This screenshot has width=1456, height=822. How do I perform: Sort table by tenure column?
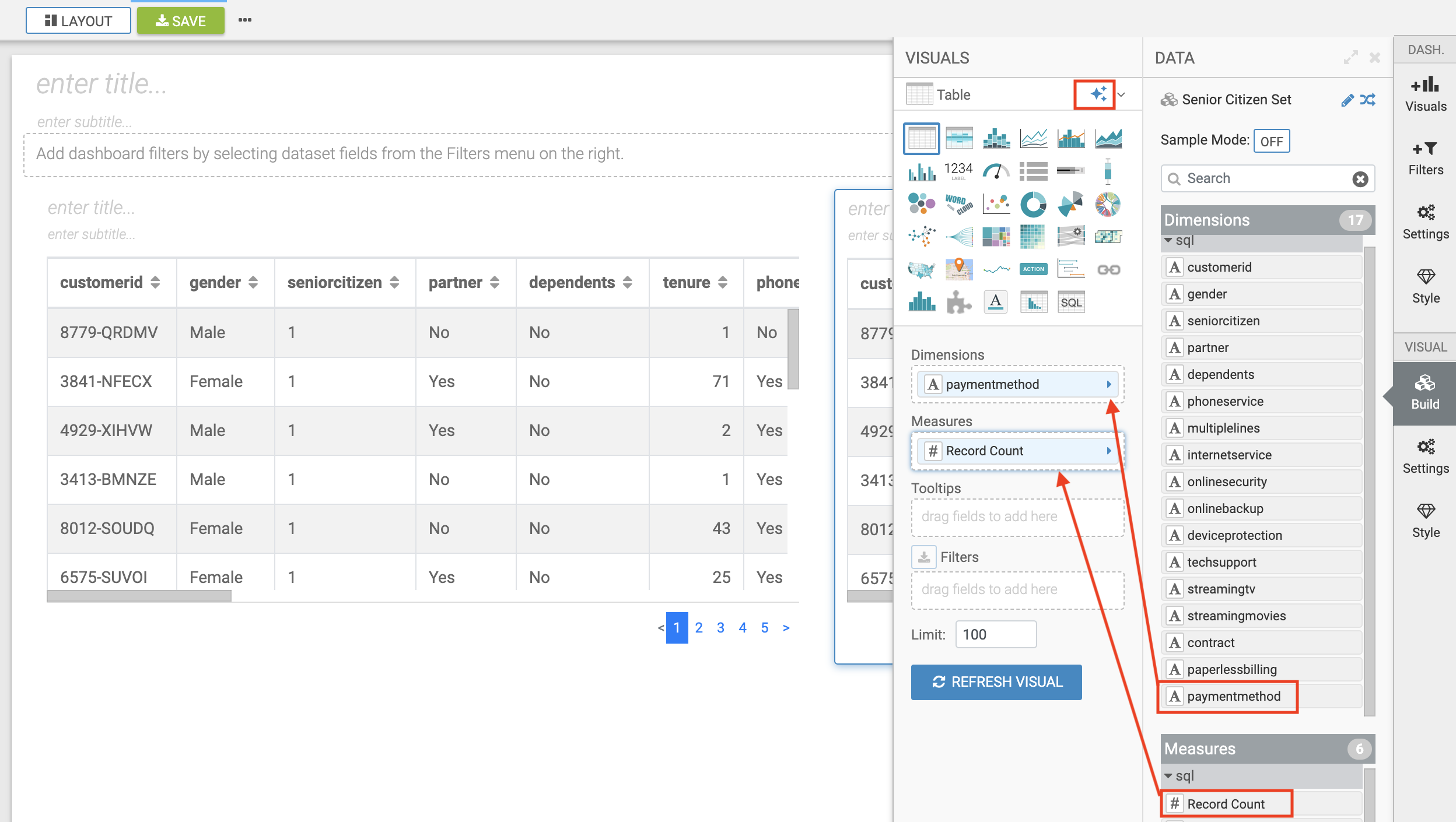point(723,283)
